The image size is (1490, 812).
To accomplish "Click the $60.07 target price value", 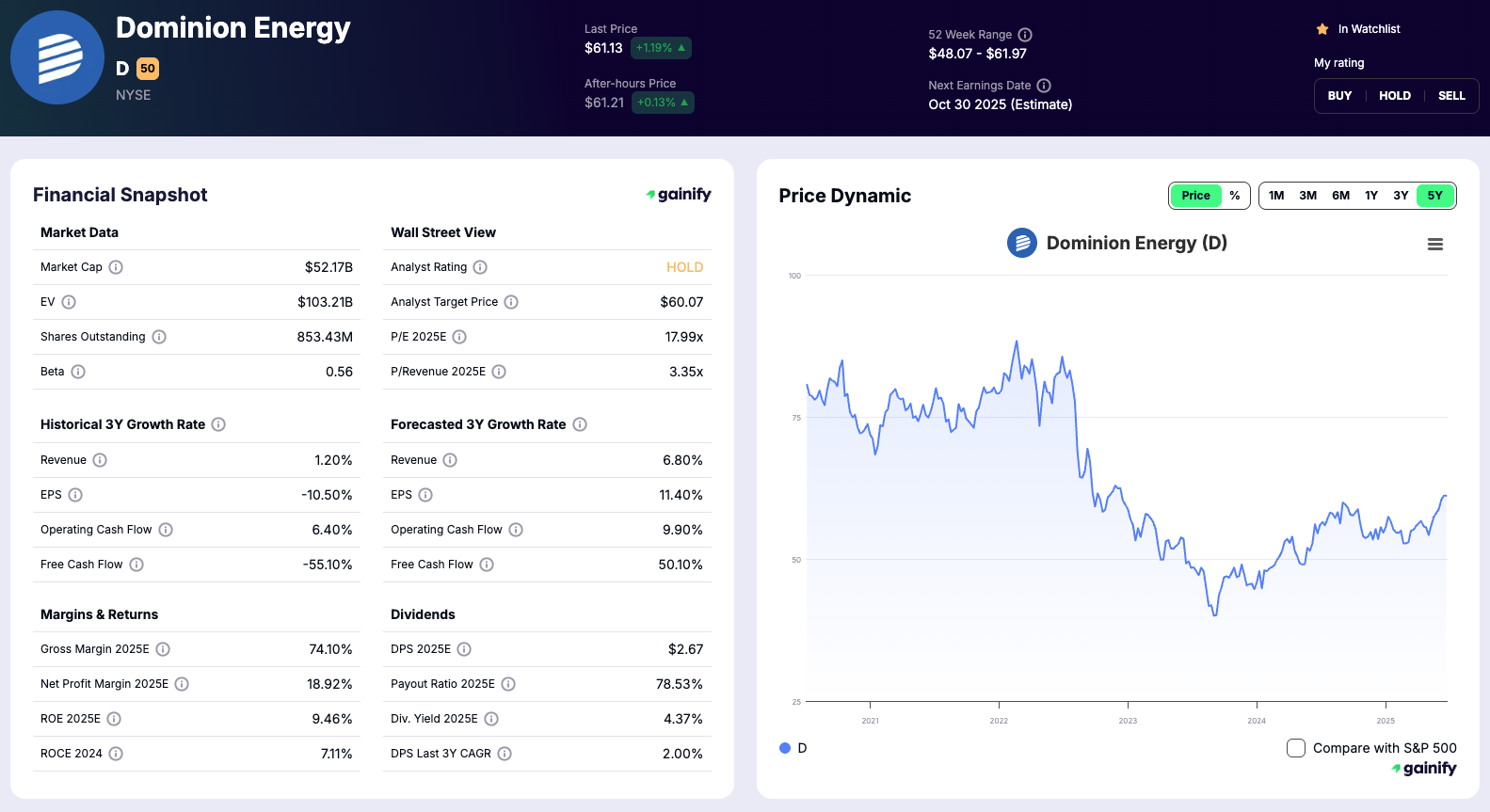I will point(681,302).
